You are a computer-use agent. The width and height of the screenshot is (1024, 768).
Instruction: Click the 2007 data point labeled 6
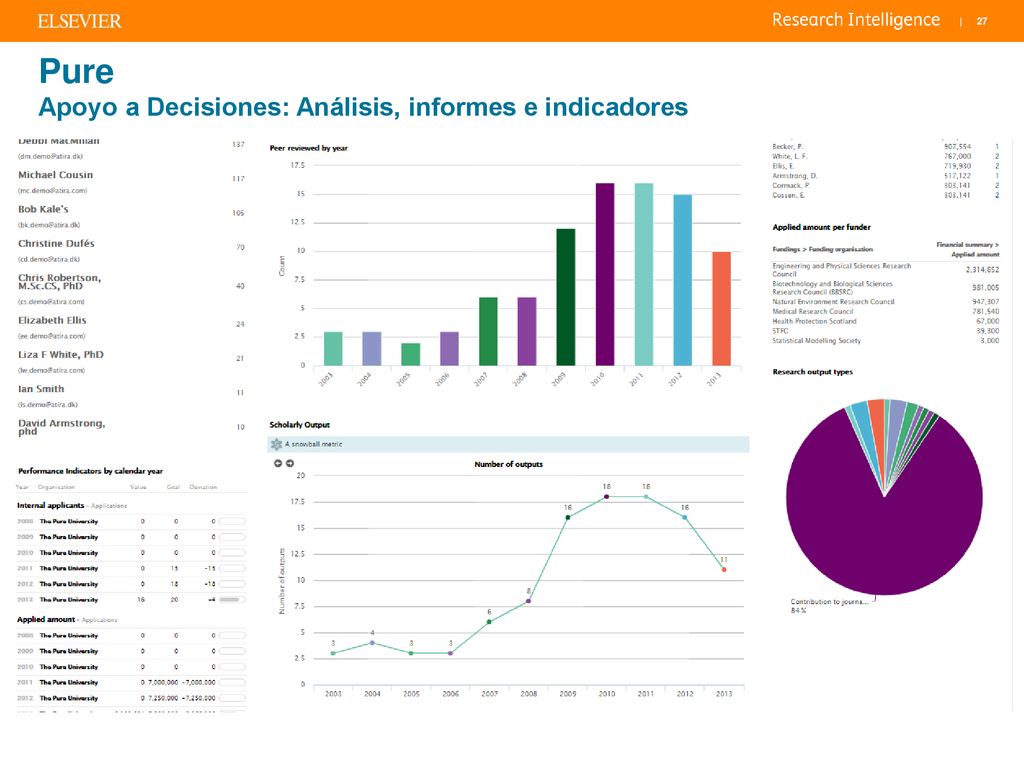489,622
